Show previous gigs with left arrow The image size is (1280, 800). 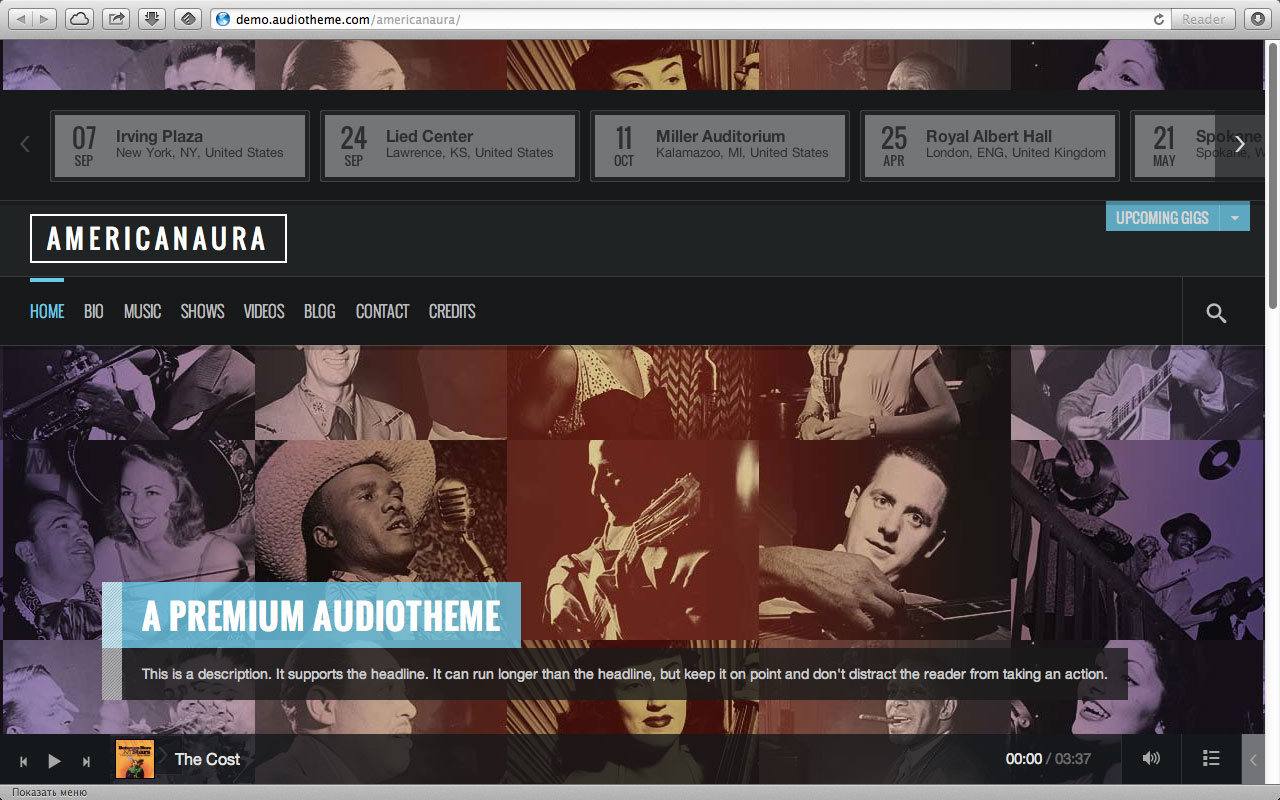[x=25, y=144]
